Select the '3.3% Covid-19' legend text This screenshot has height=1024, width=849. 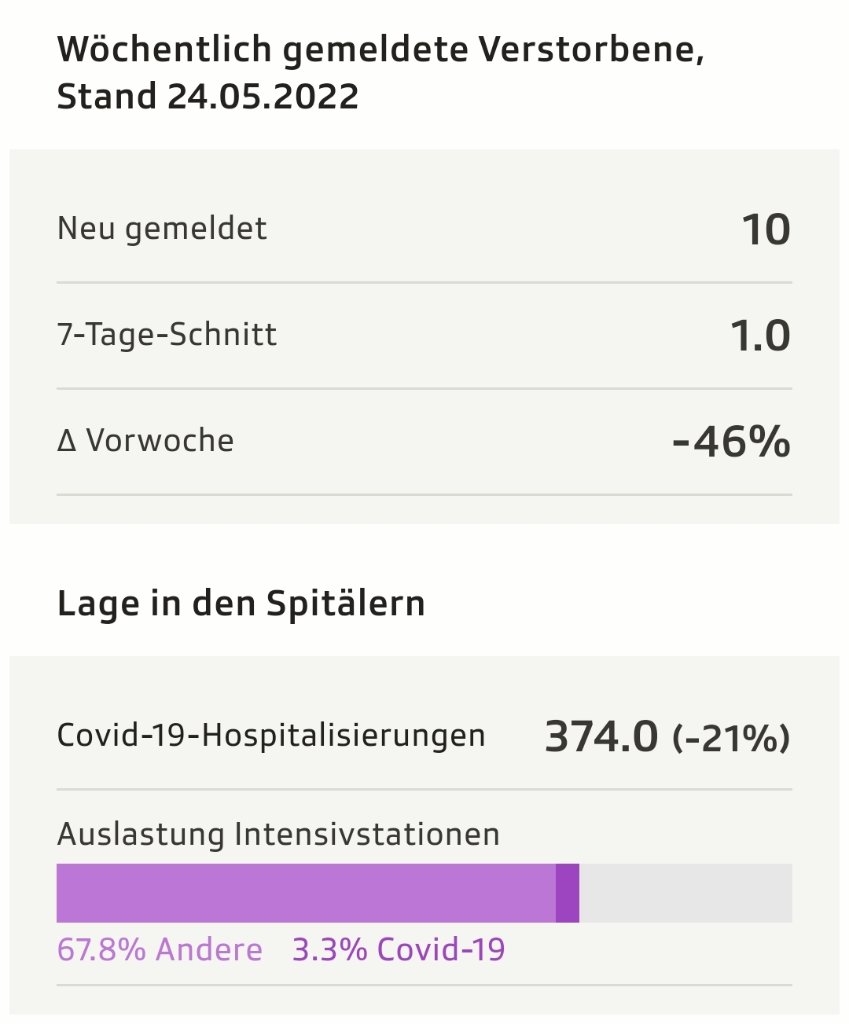(x=398, y=949)
